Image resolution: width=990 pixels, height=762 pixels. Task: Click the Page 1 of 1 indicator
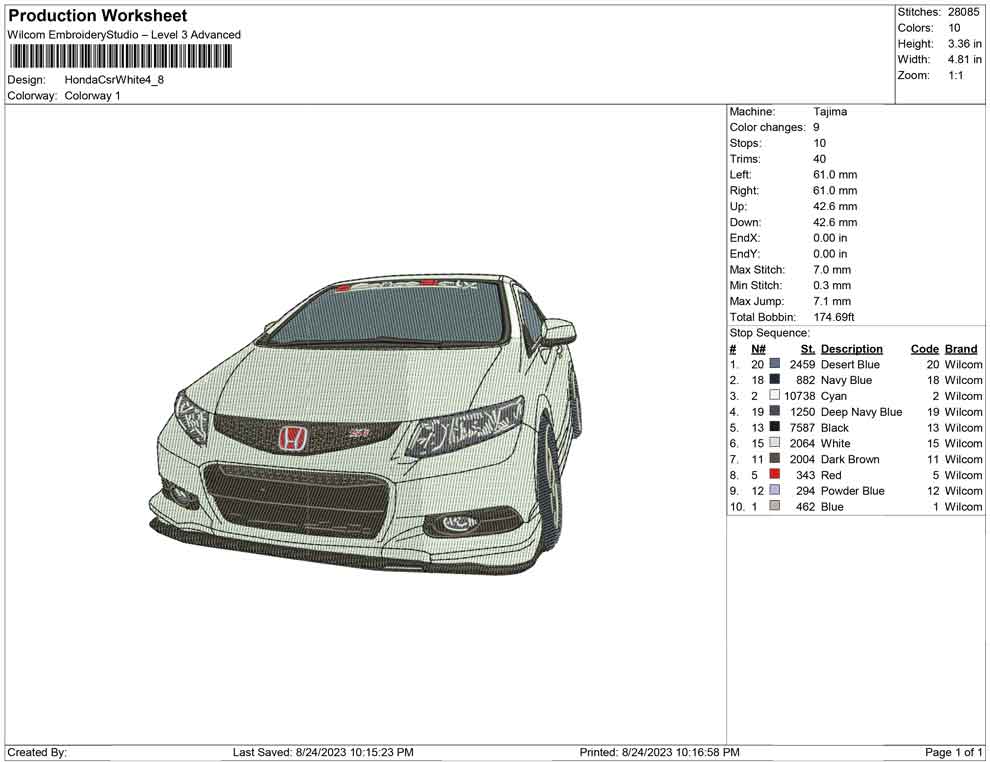click(953, 752)
